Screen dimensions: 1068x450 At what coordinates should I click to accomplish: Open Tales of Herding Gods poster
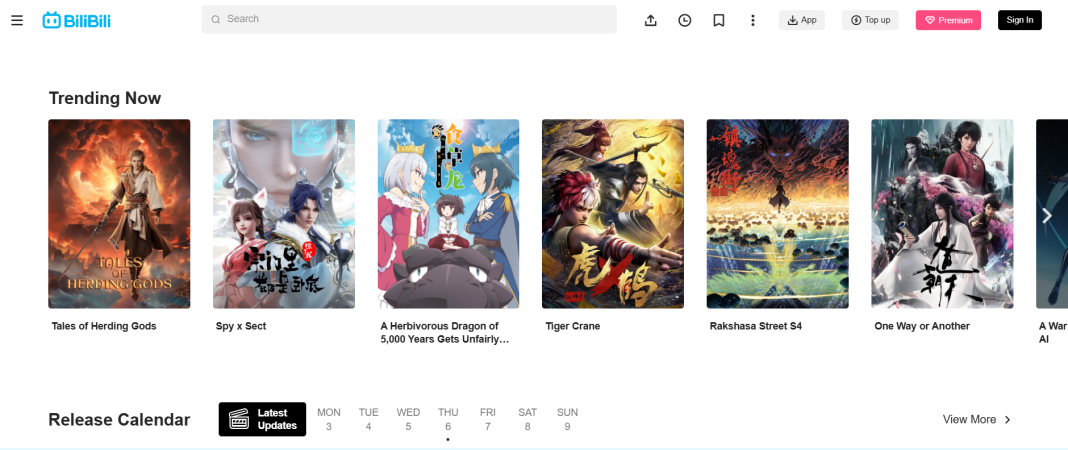119,214
